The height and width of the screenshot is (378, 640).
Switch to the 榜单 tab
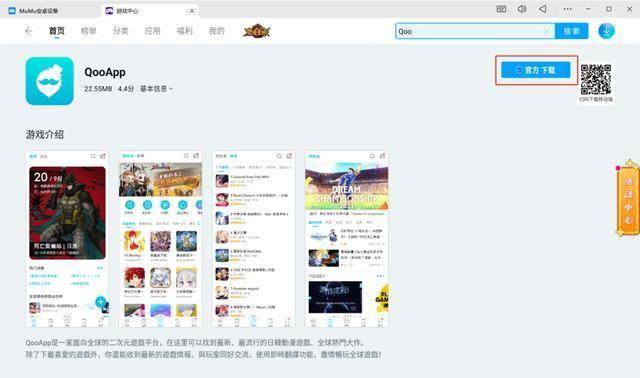[89, 31]
